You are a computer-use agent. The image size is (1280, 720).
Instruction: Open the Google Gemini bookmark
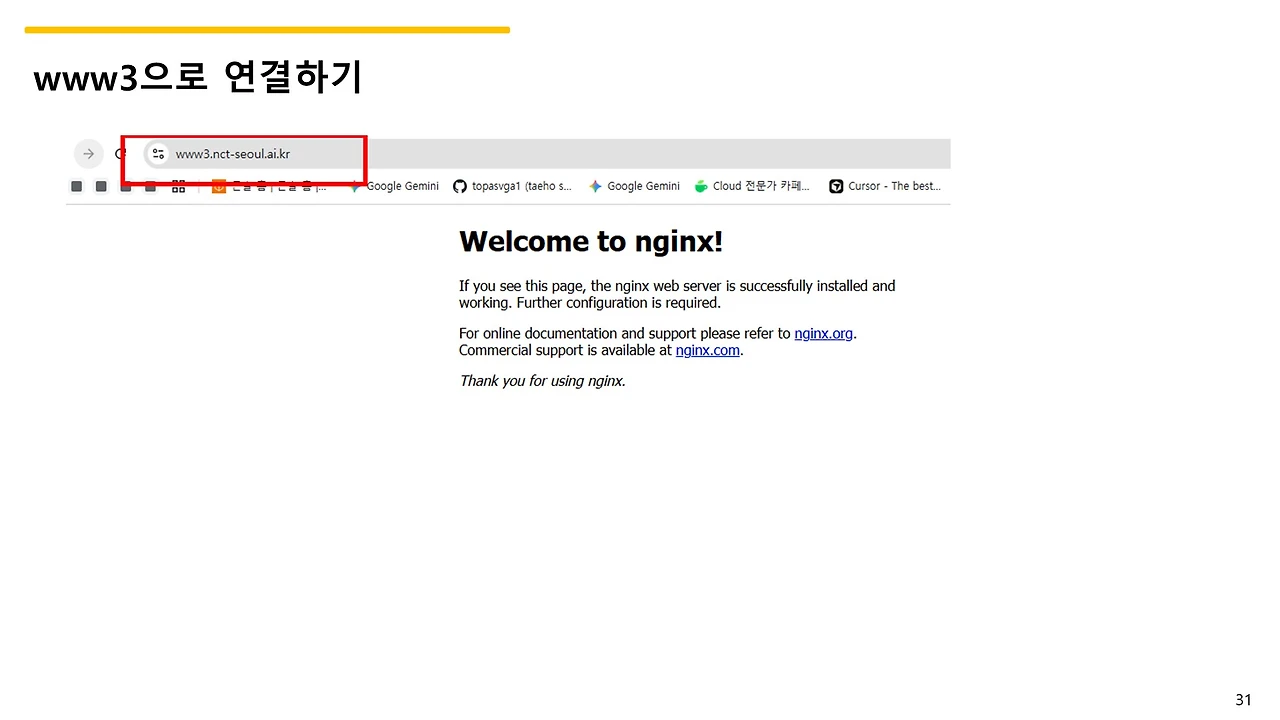click(403, 186)
